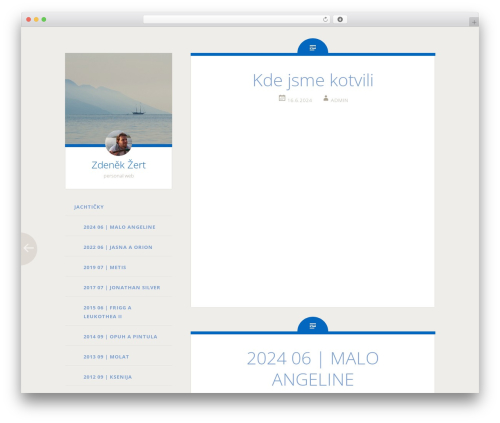500x423 pixels.
Task: Click the red close window button
Action: [x=29, y=20]
